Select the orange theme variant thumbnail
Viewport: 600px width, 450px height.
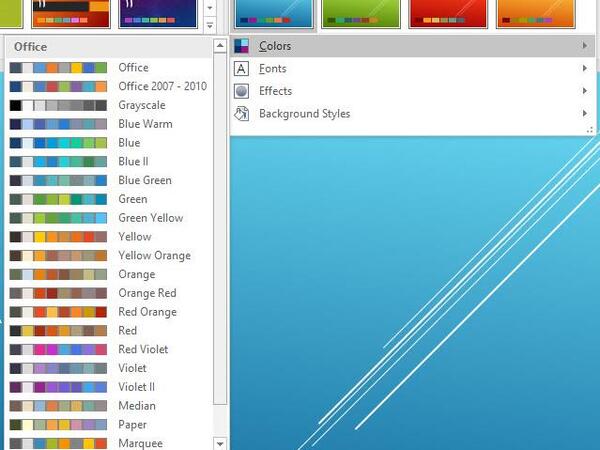tap(535, 14)
